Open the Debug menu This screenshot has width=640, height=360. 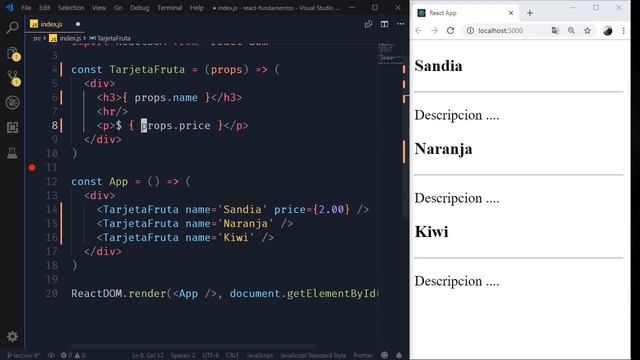[x=140, y=8]
